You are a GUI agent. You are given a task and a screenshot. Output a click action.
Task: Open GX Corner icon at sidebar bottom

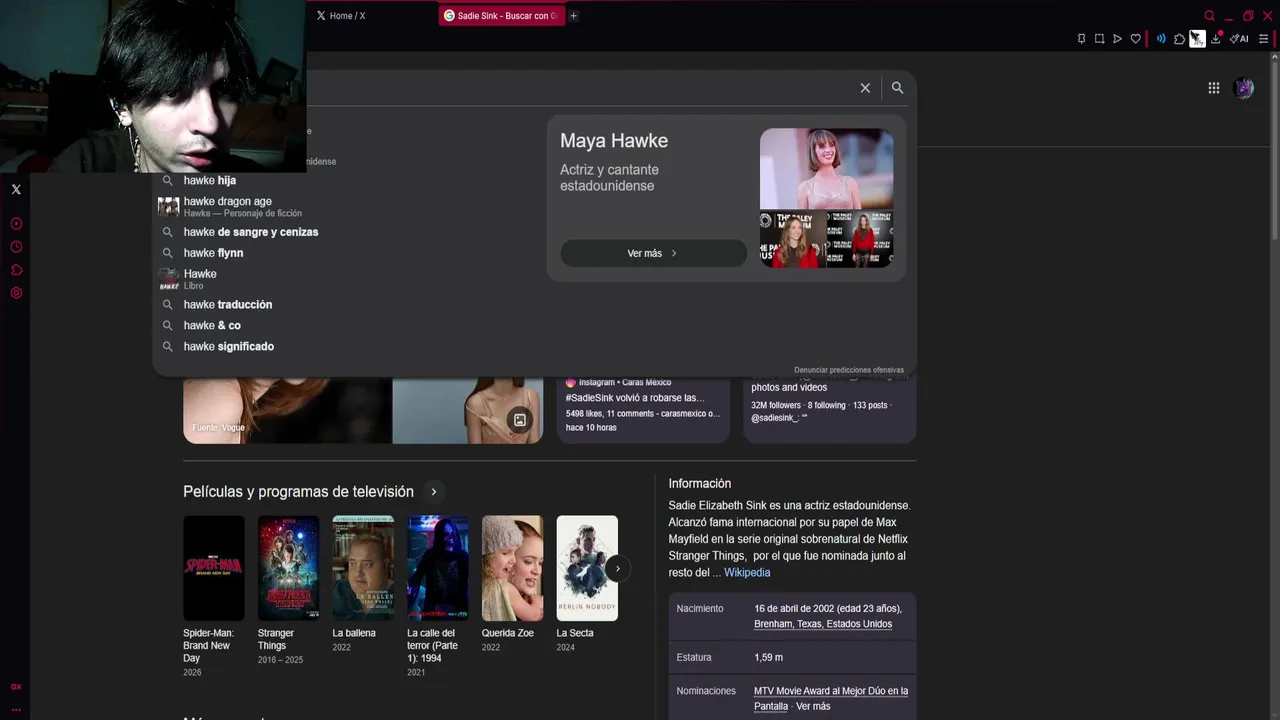pyautogui.click(x=16, y=687)
